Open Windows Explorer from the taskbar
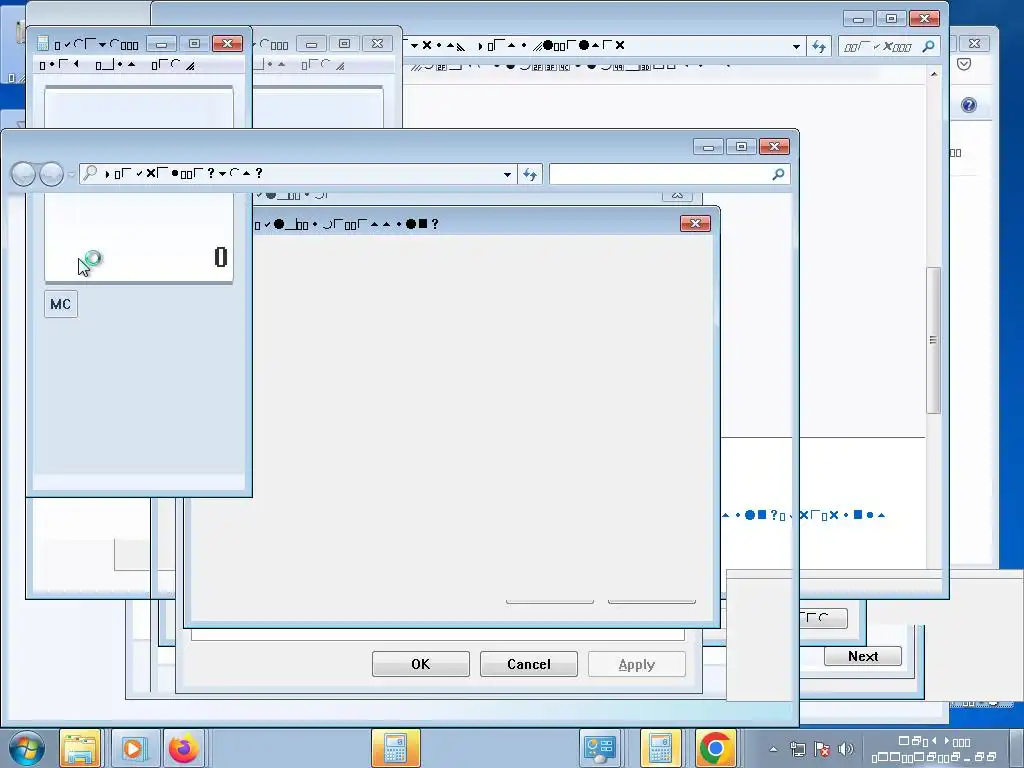The image size is (1024, 768). 80,748
